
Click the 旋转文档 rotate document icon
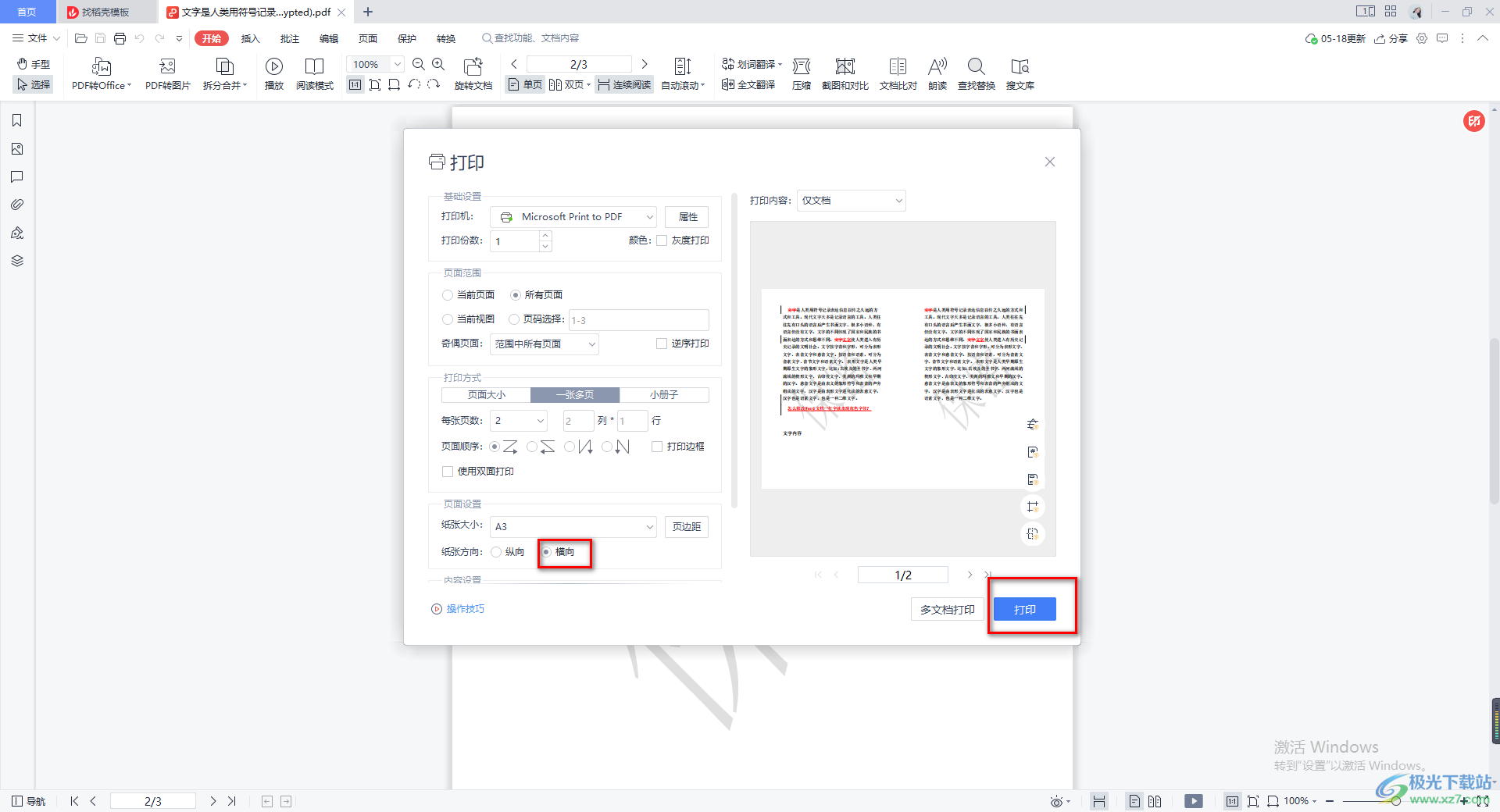(x=473, y=66)
